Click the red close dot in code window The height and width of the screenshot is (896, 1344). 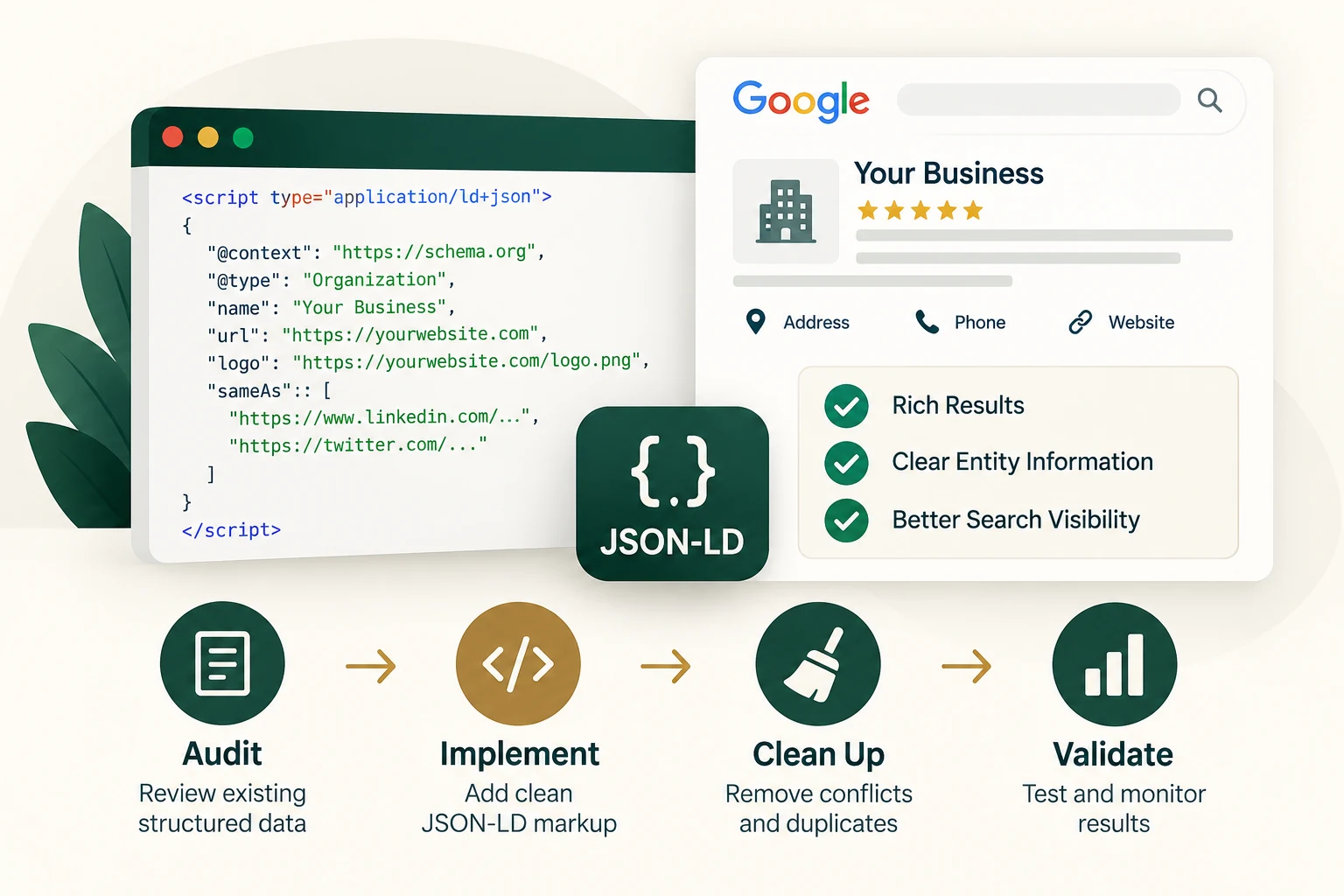click(172, 136)
